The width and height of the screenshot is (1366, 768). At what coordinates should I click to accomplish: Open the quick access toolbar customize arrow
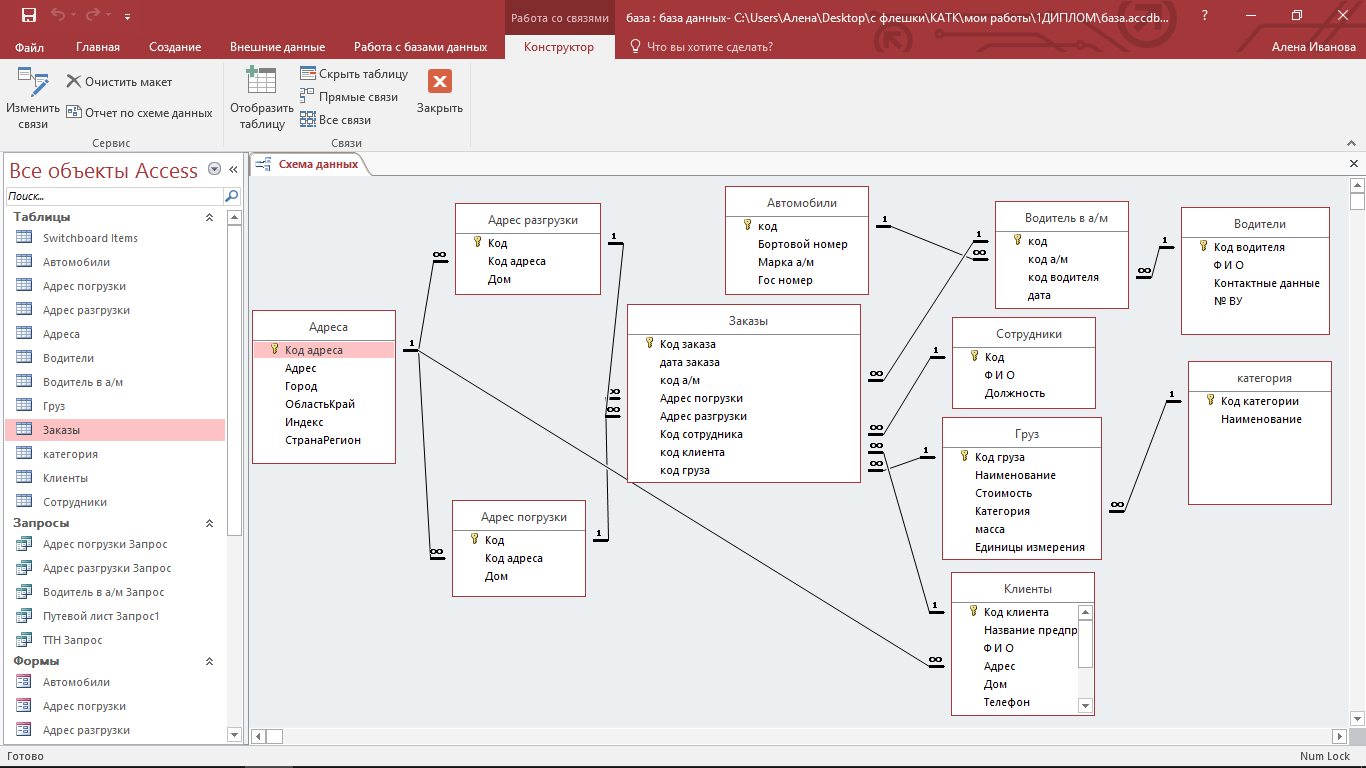(127, 17)
